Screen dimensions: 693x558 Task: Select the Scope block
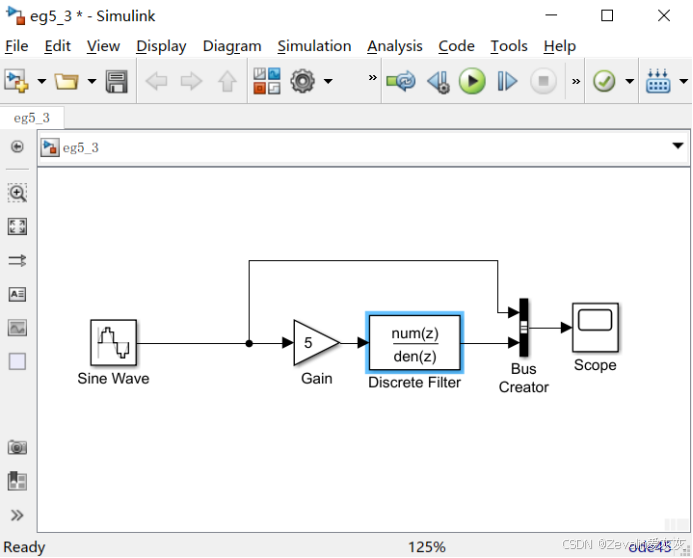[595, 327]
